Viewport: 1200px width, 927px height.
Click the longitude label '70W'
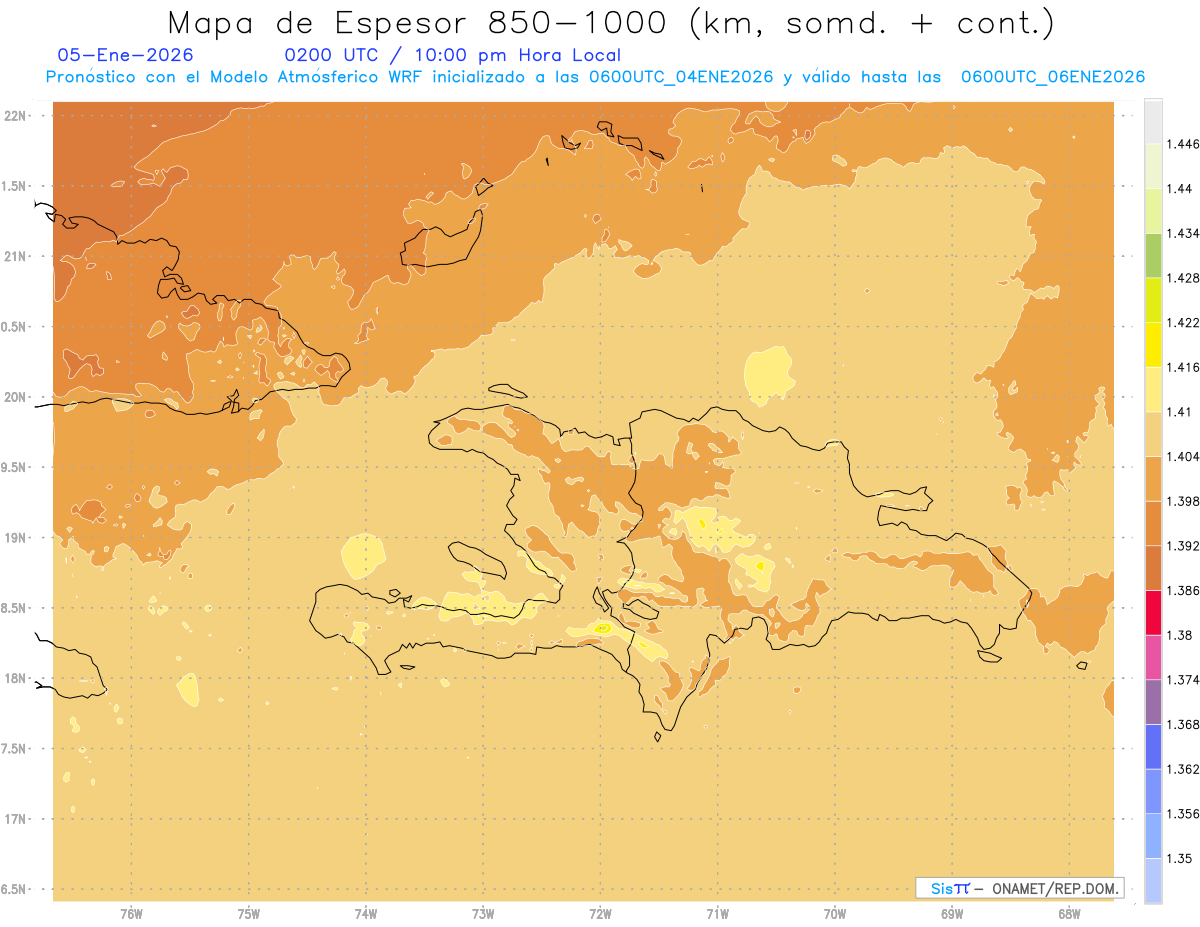click(x=835, y=914)
